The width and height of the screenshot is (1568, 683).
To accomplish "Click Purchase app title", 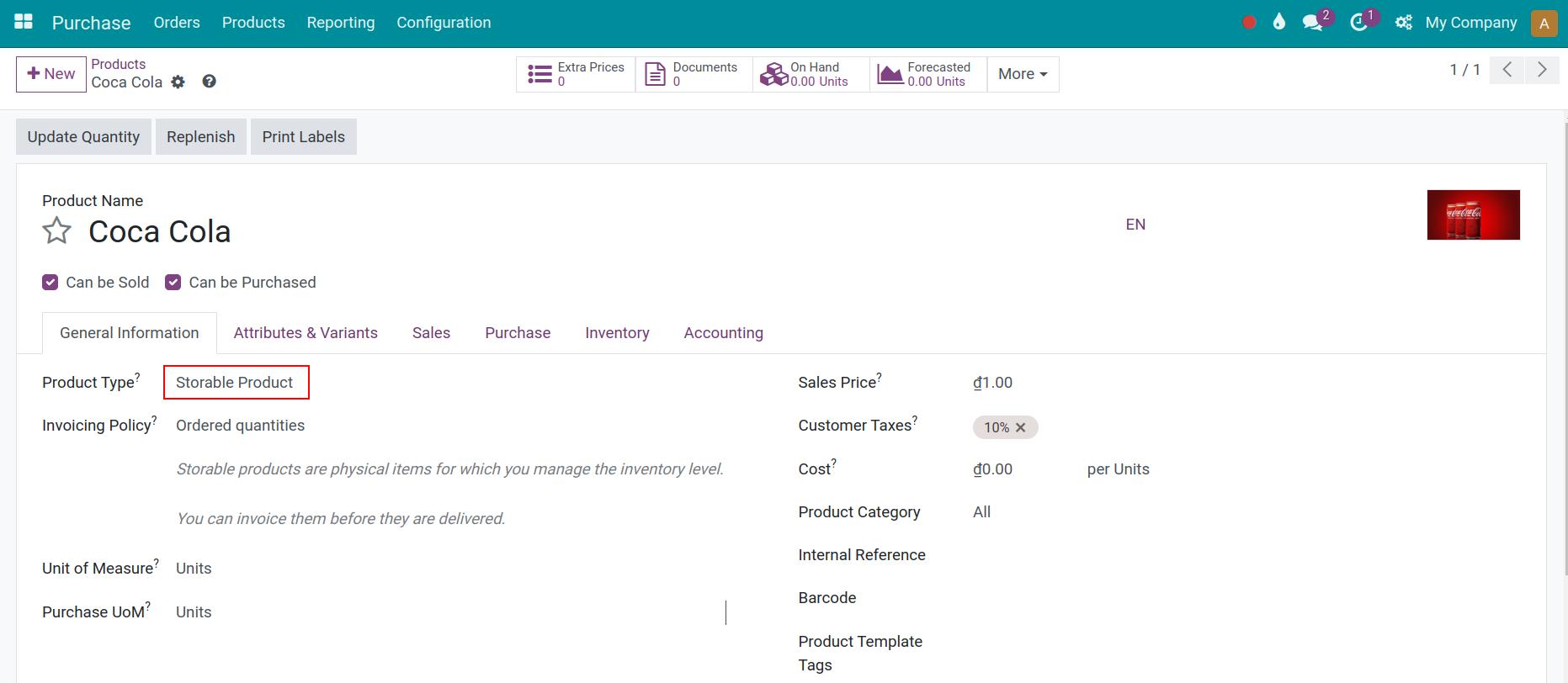I will pyautogui.click(x=91, y=23).
